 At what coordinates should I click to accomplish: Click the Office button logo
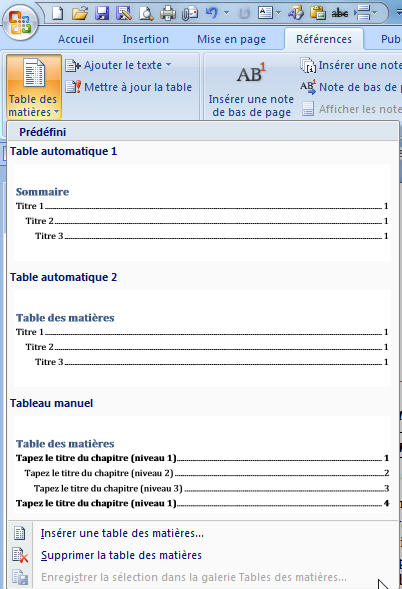20,22
